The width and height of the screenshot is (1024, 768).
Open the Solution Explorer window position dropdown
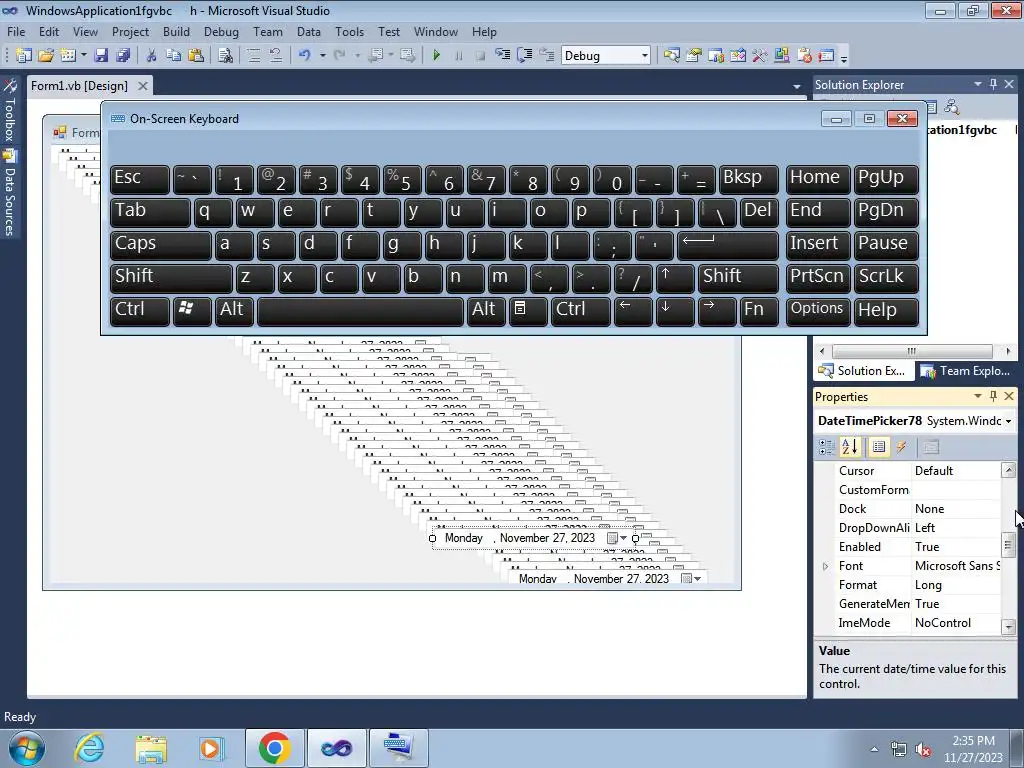[978, 84]
